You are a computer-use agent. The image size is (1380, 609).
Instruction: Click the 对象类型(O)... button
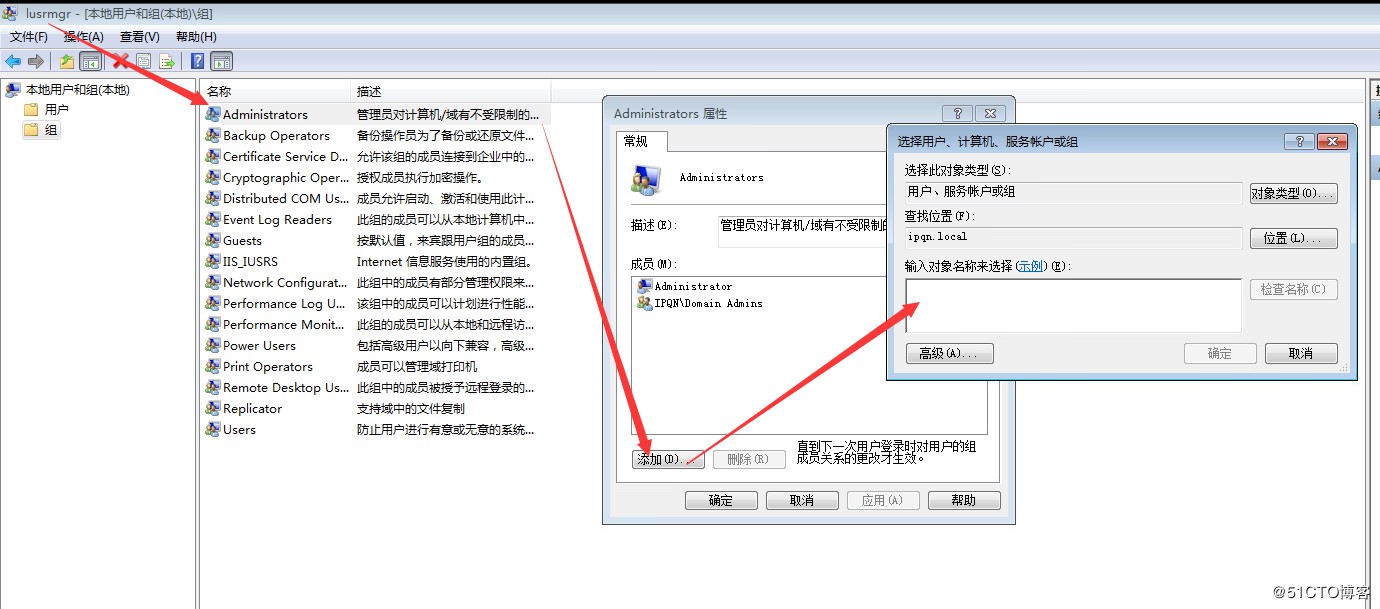coord(1294,193)
